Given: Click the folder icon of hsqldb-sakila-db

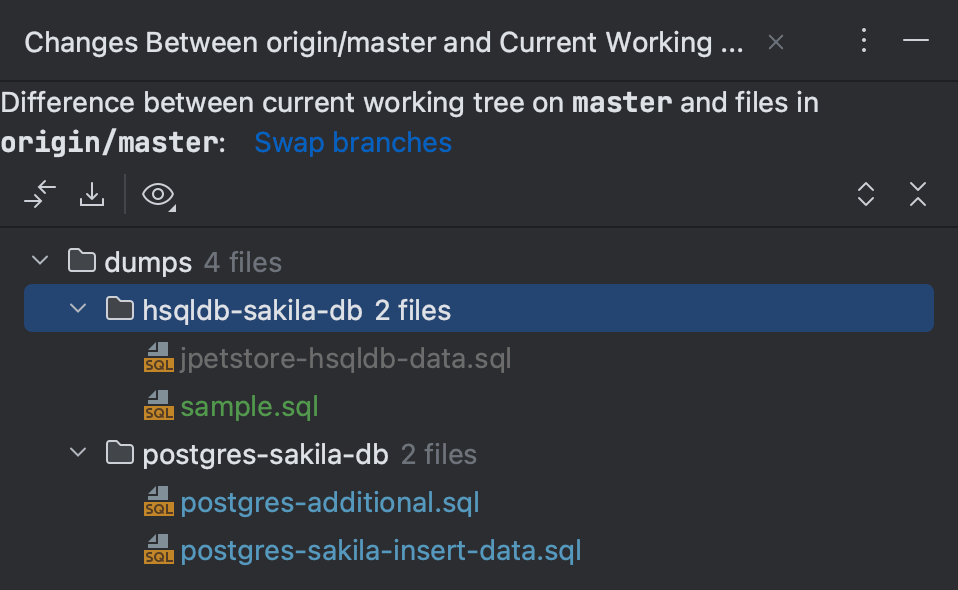Looking at the screenshot, I should [x=119, y=308].
